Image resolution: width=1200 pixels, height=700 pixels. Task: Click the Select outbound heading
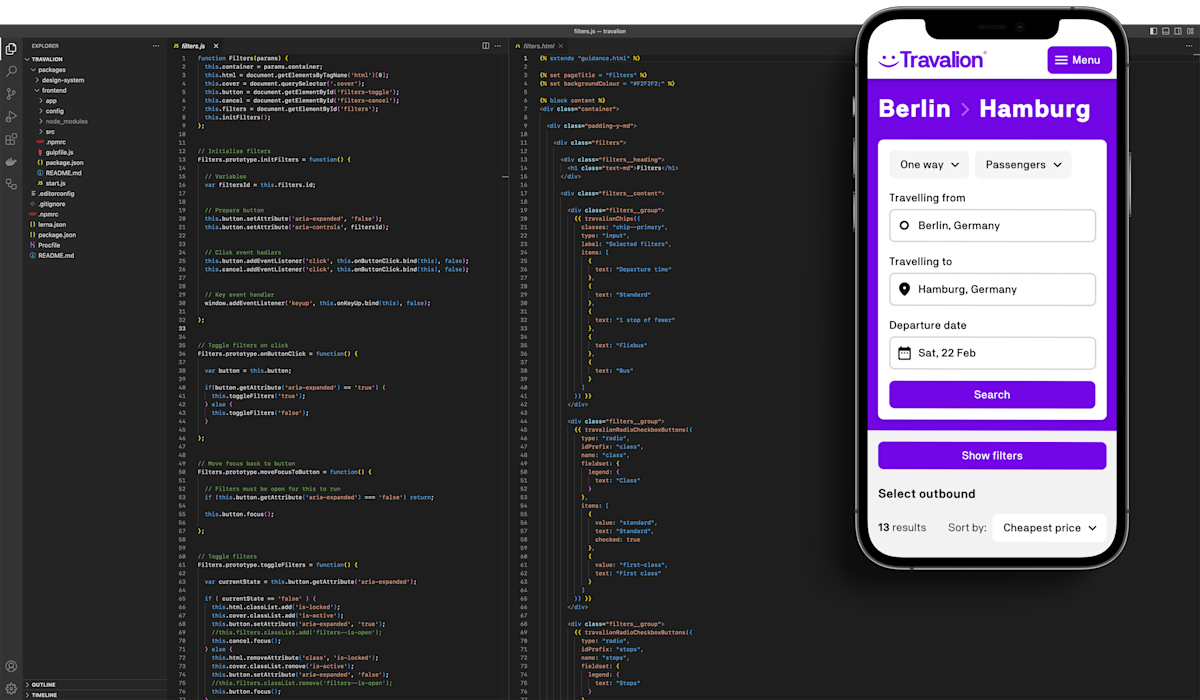tap(927, 494)
